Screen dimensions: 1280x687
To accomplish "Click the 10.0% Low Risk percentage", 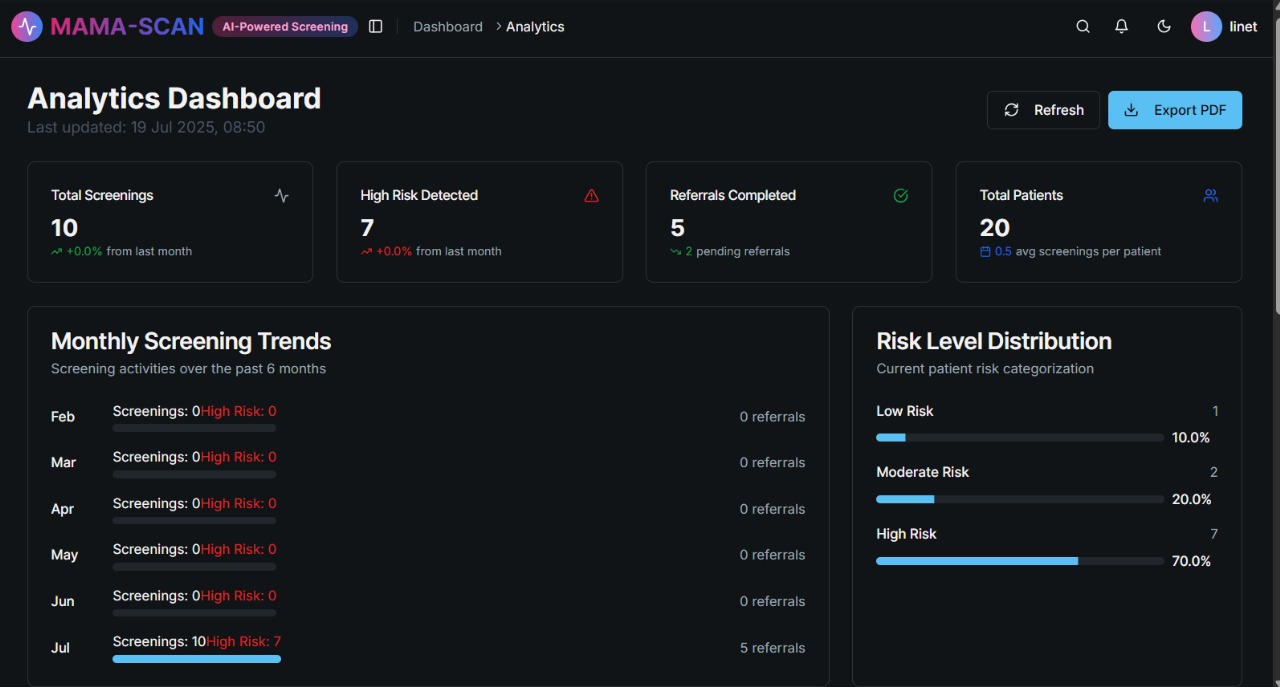I will coord(1191,438).
